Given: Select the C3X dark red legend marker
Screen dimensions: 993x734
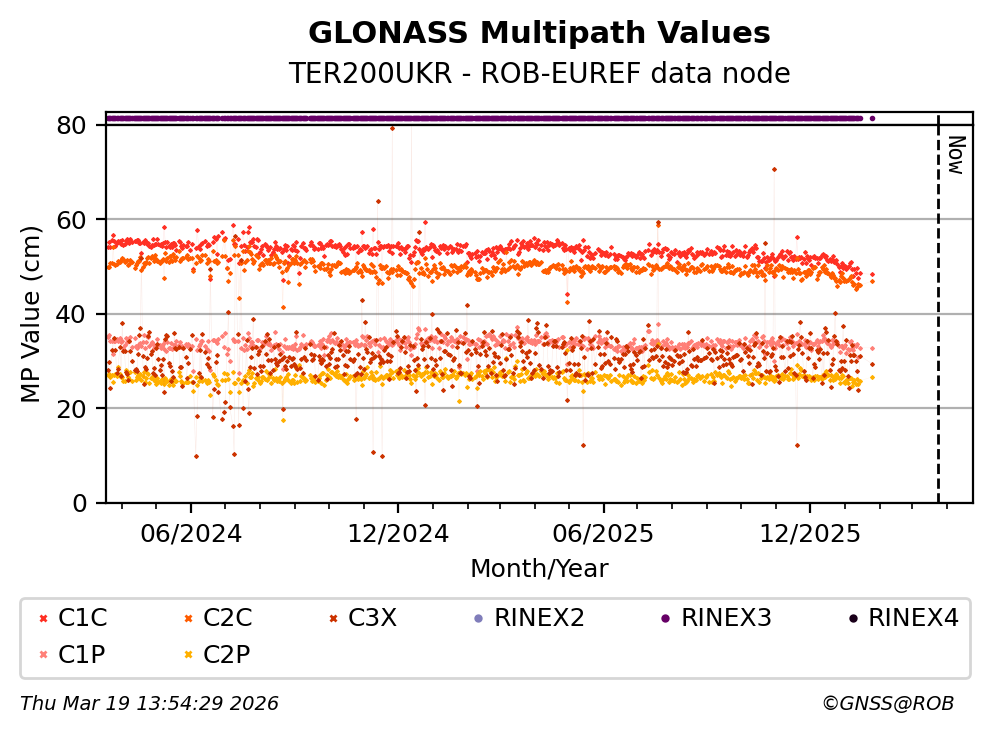Looking at the screenshot, I should click(333, 619).
